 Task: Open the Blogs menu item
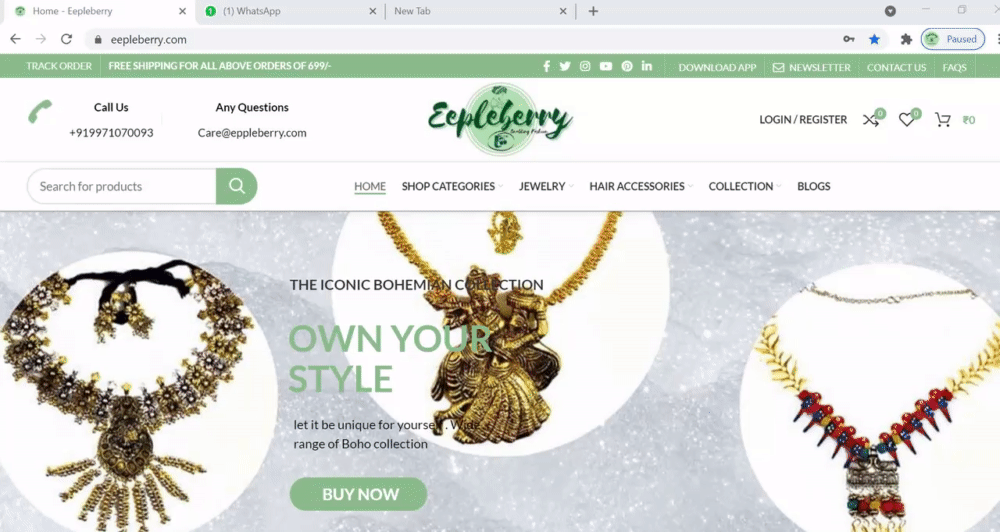pos(814,186)
